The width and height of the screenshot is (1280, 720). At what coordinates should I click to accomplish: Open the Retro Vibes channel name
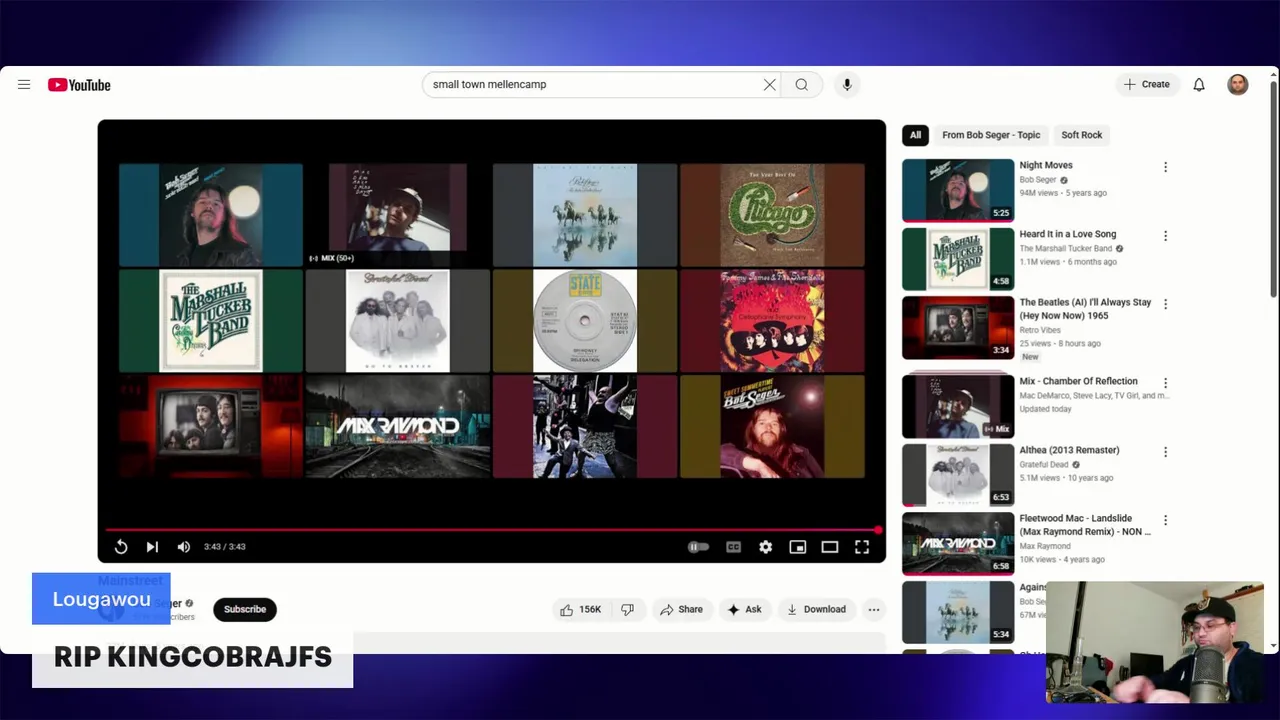(x=1042, y=329)
